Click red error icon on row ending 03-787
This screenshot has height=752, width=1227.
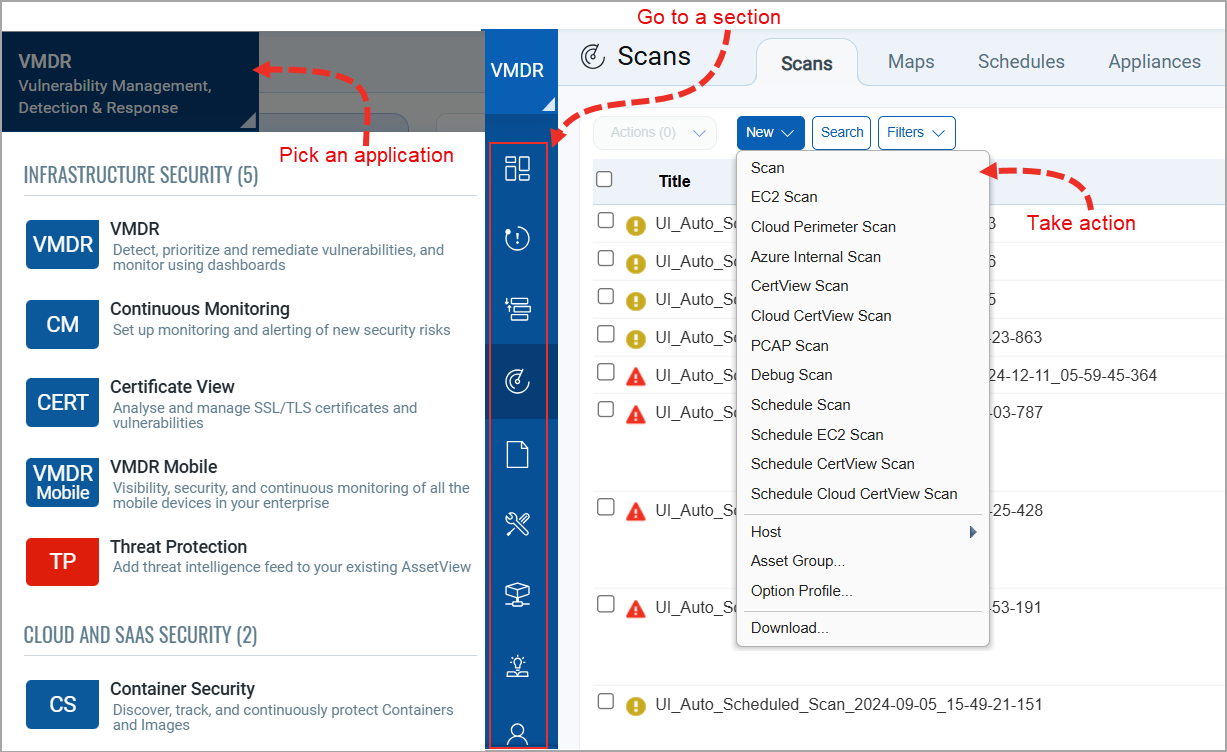click(x=635, y=414)
